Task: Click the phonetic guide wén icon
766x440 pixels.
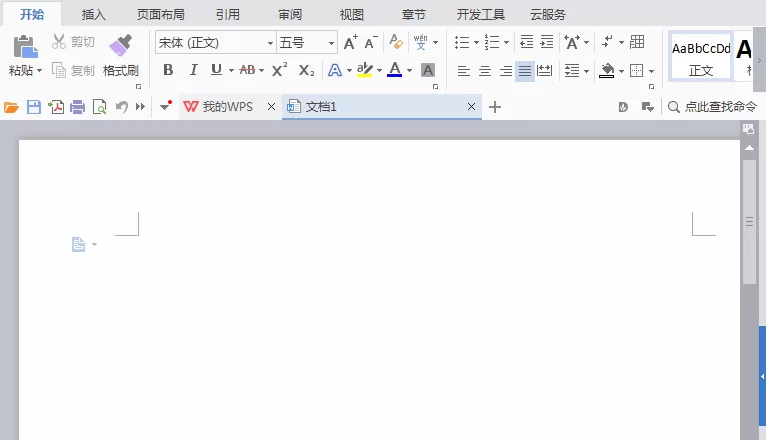Action: [x=420, y=42]
